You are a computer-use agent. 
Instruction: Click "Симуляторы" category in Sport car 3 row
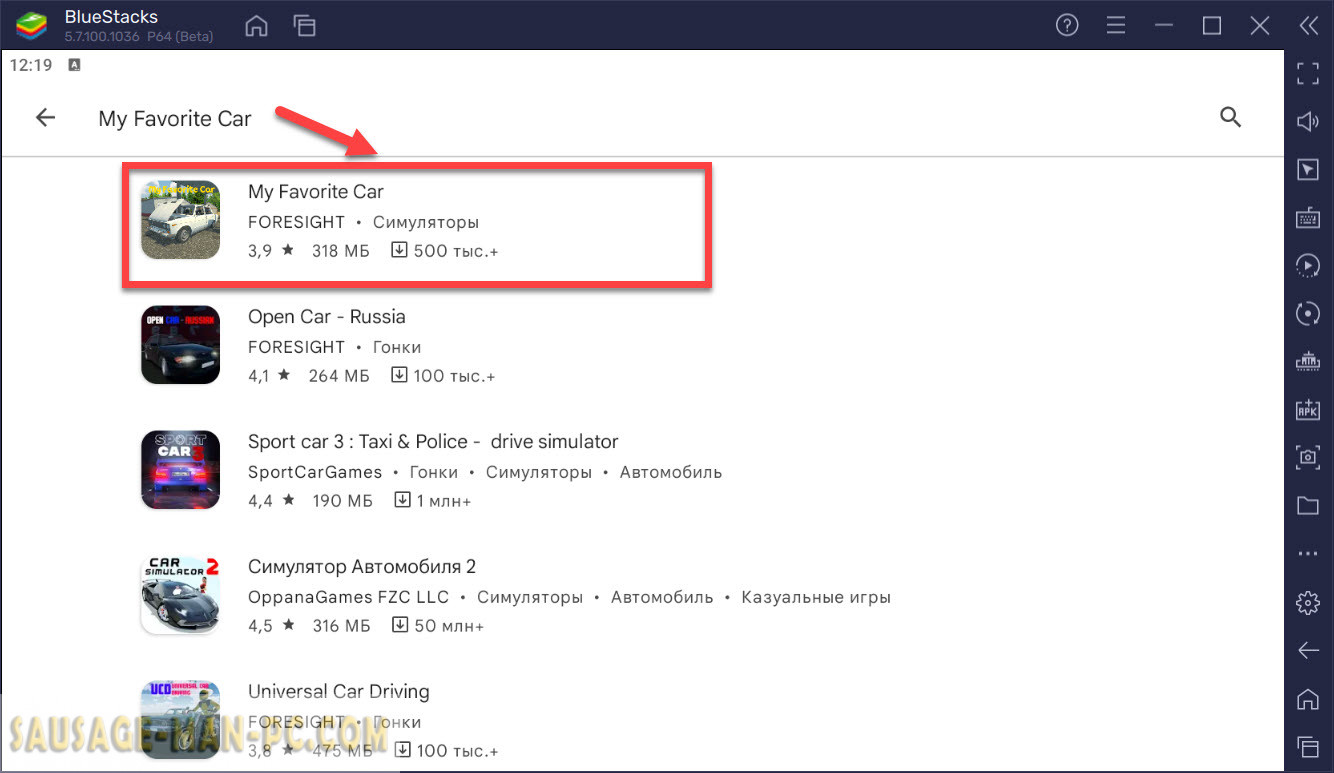pos(539,472)
